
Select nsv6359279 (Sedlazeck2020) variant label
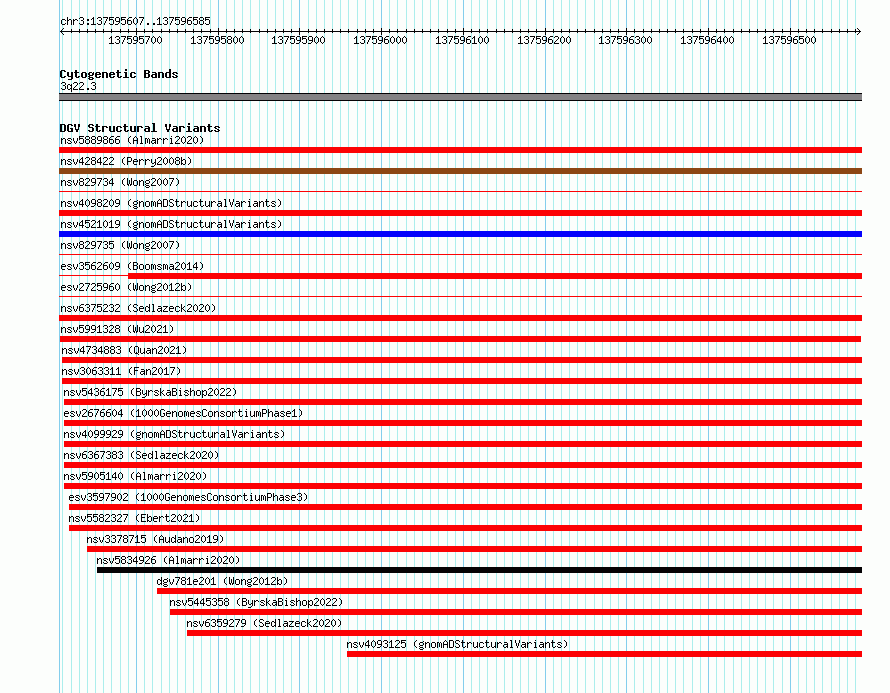pyautogui.click(x=264, y=623)
